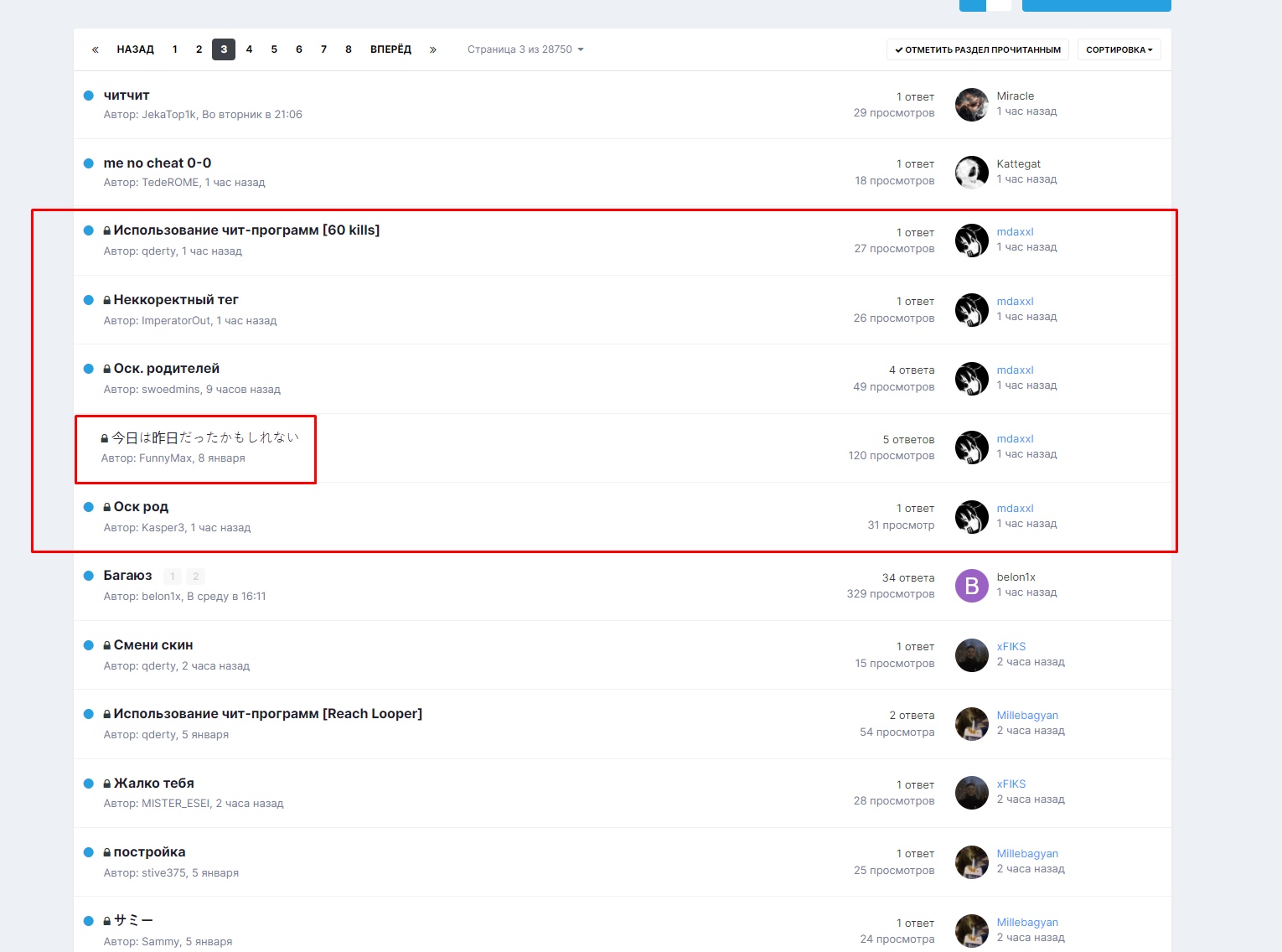Image resolution: width=1282 pixels, height=952 pixels.
Task: Click the unread dot beside постройка topic
Action: tap(89, 852)
